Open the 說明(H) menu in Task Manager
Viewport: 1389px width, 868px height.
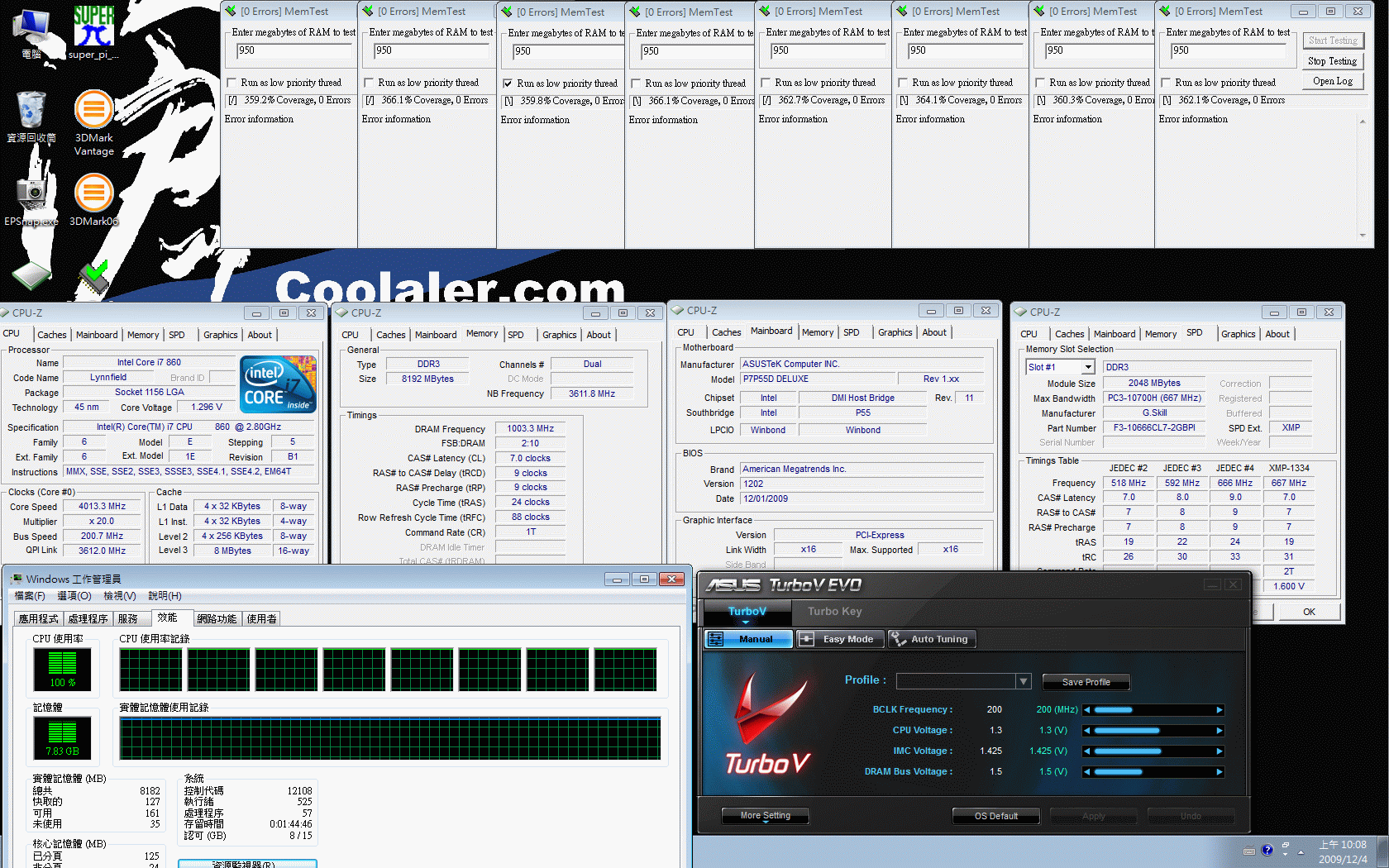(165, 595)
